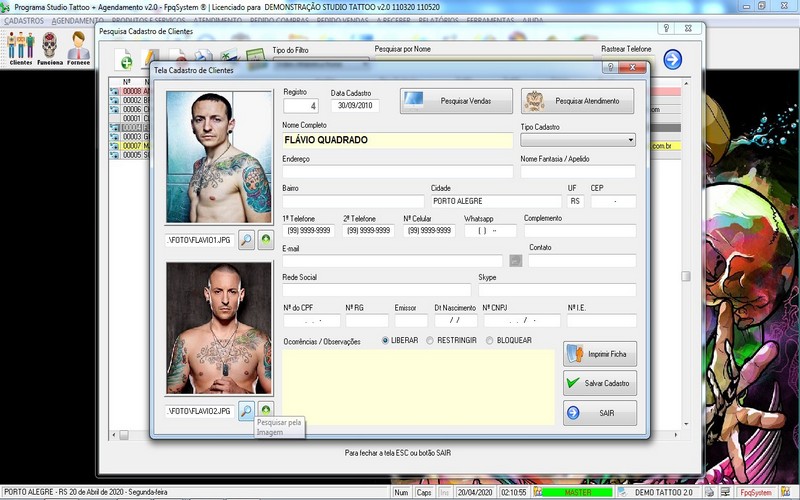Click users icon left of MASTER

pyautogui.click(x=537, y=492)
